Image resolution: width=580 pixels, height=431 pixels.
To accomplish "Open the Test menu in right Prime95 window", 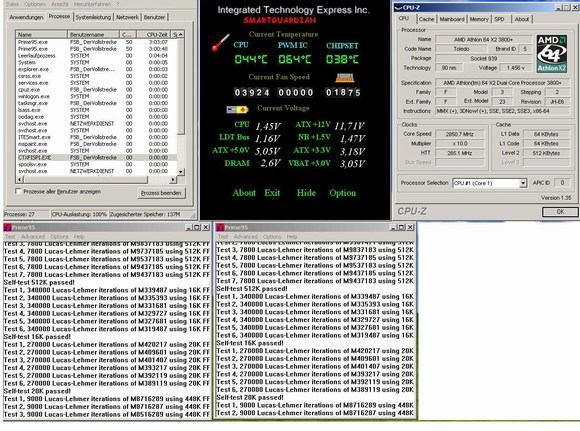I will pos(223,236).
